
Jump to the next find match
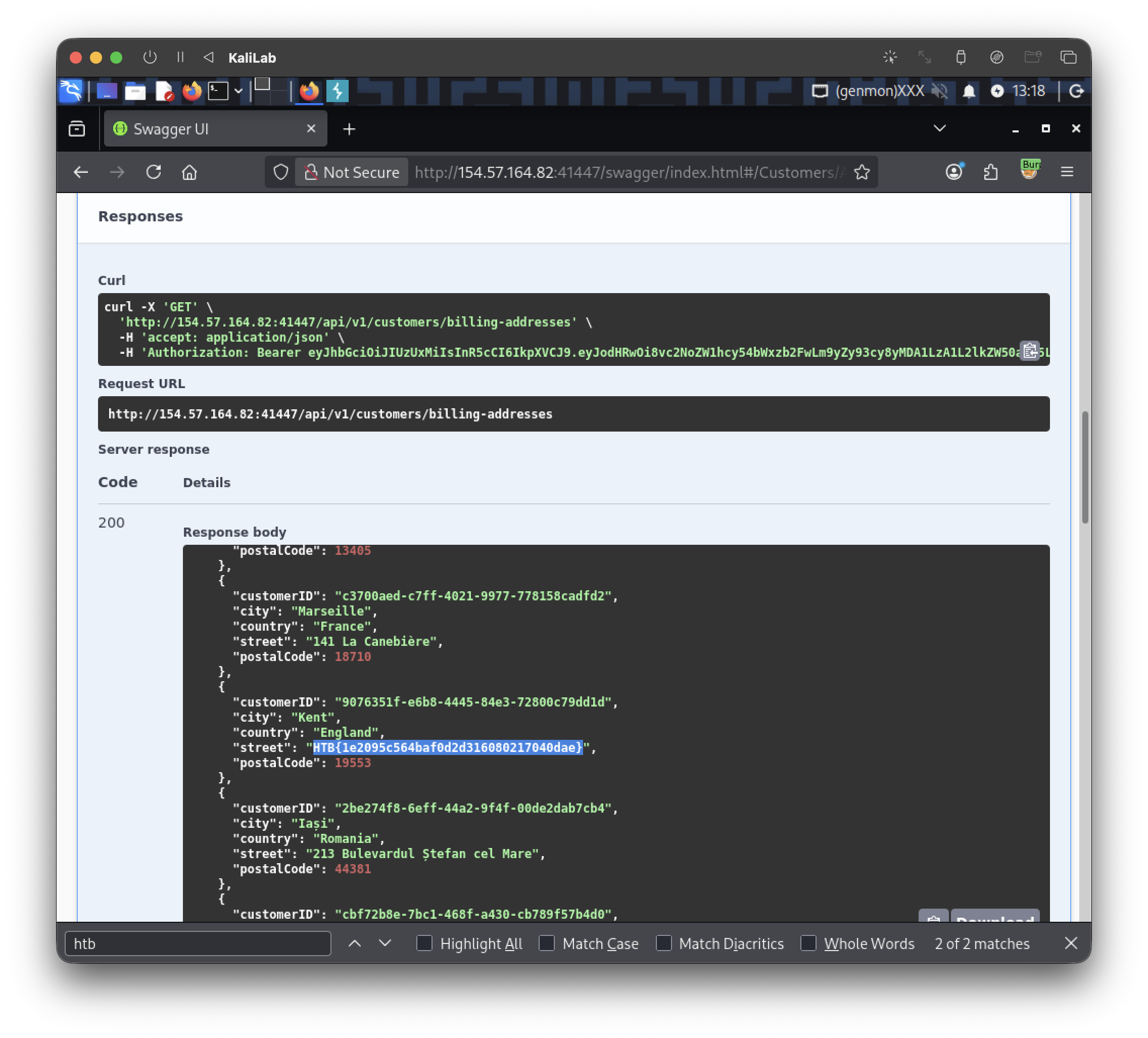tap(385, 943)
